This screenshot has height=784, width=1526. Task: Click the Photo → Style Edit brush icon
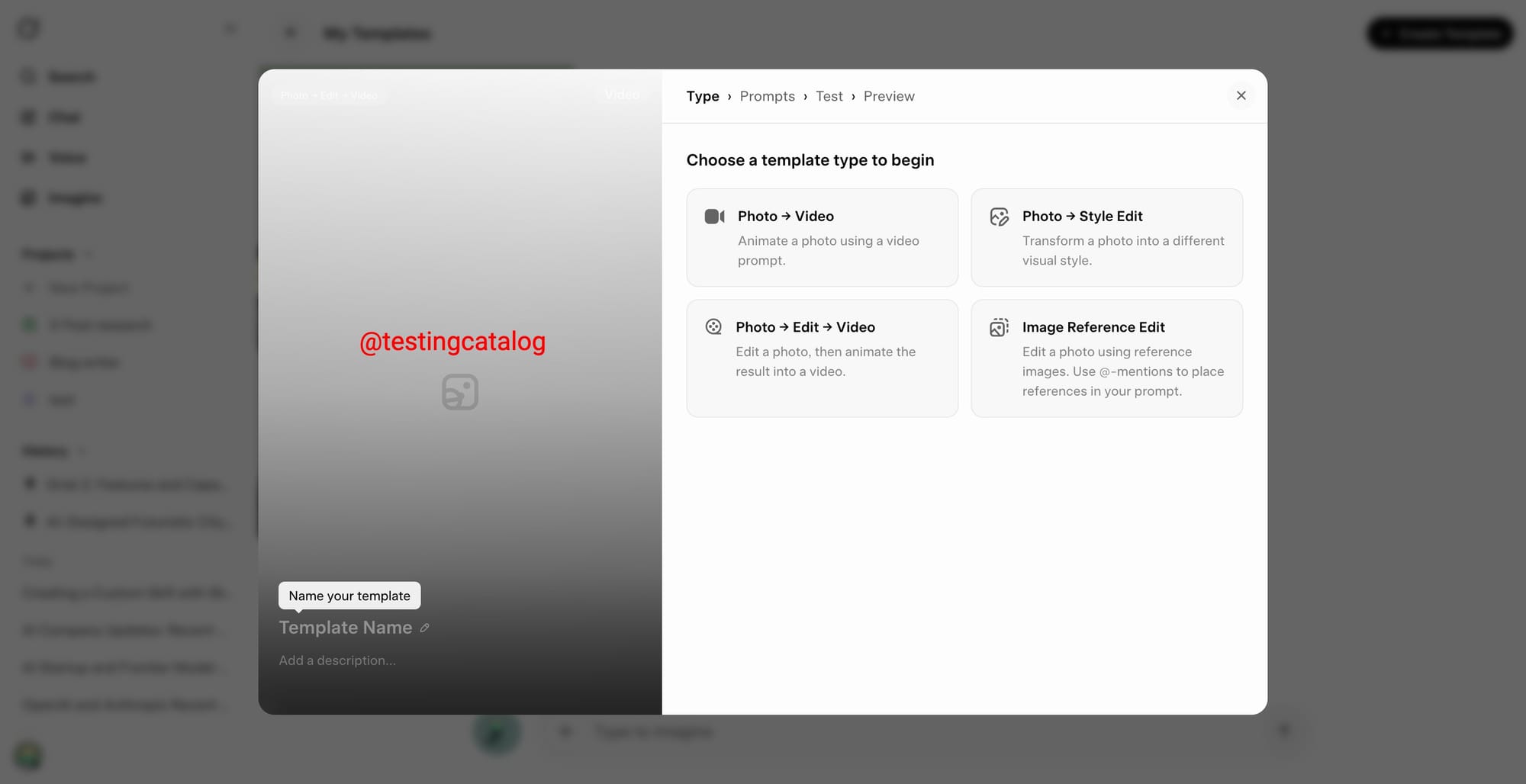point(999,216)
